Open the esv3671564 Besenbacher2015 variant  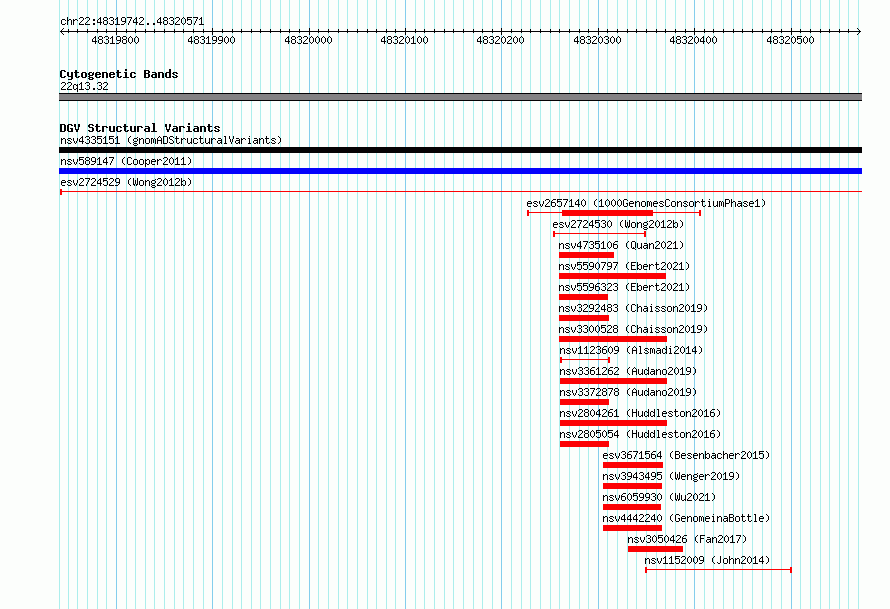click(x=686, y=455)
